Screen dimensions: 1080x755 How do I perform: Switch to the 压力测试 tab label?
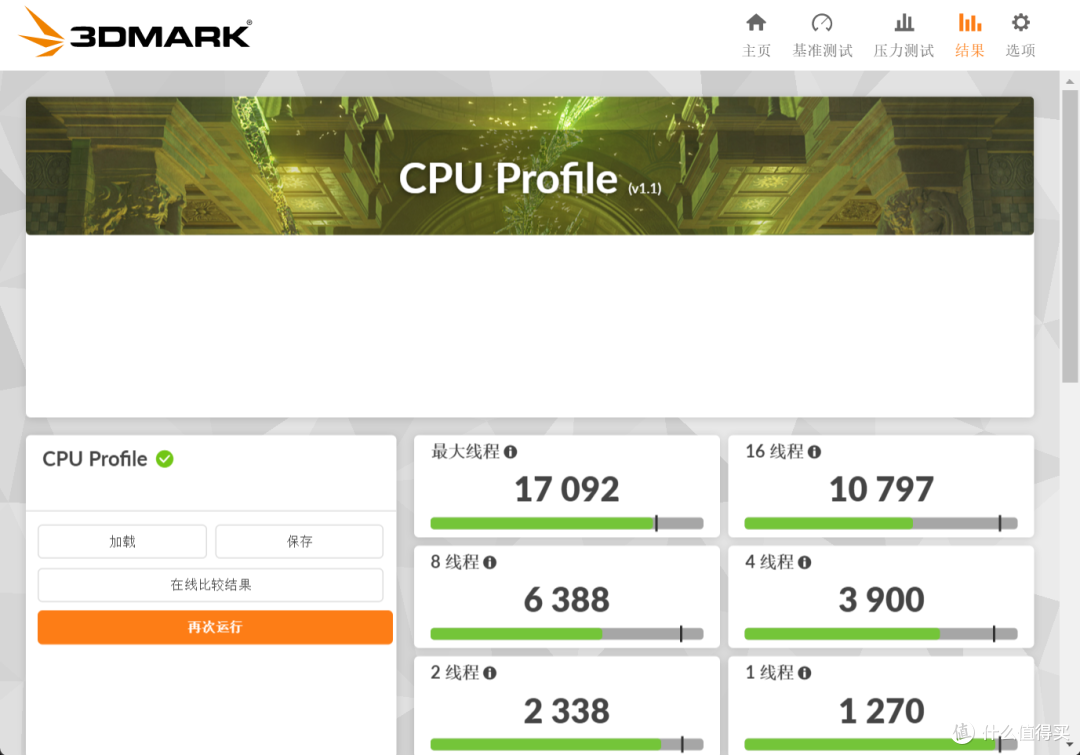point(904,50)
